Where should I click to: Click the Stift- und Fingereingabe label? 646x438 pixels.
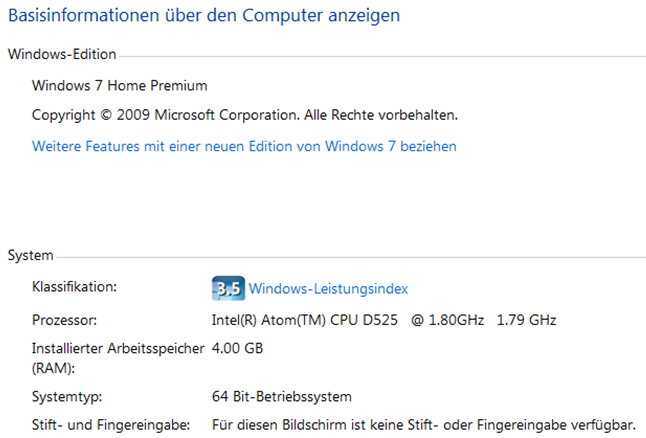point(111,425)
